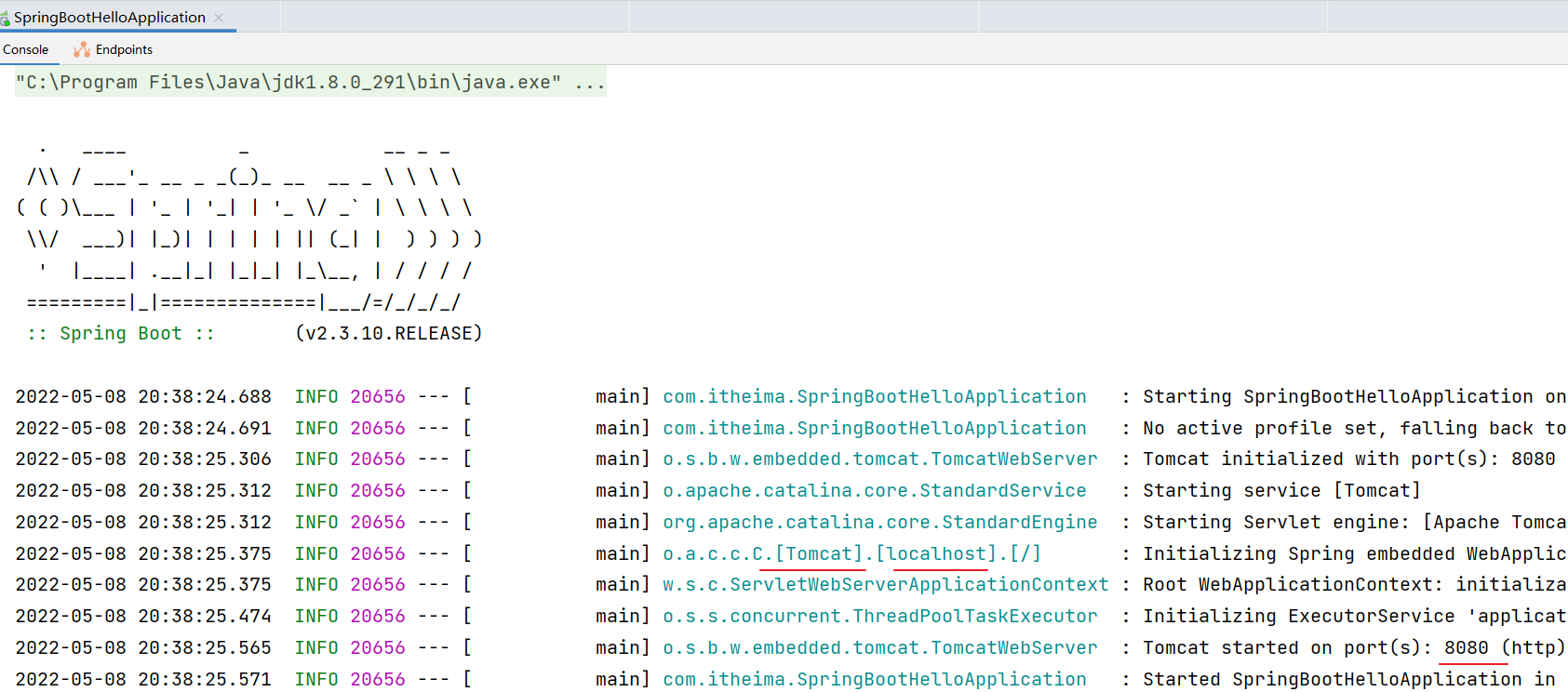Screen dimensions: 1568x692
Task: Click timestamp 20:38:24.691 in the log
Action: 205,428
